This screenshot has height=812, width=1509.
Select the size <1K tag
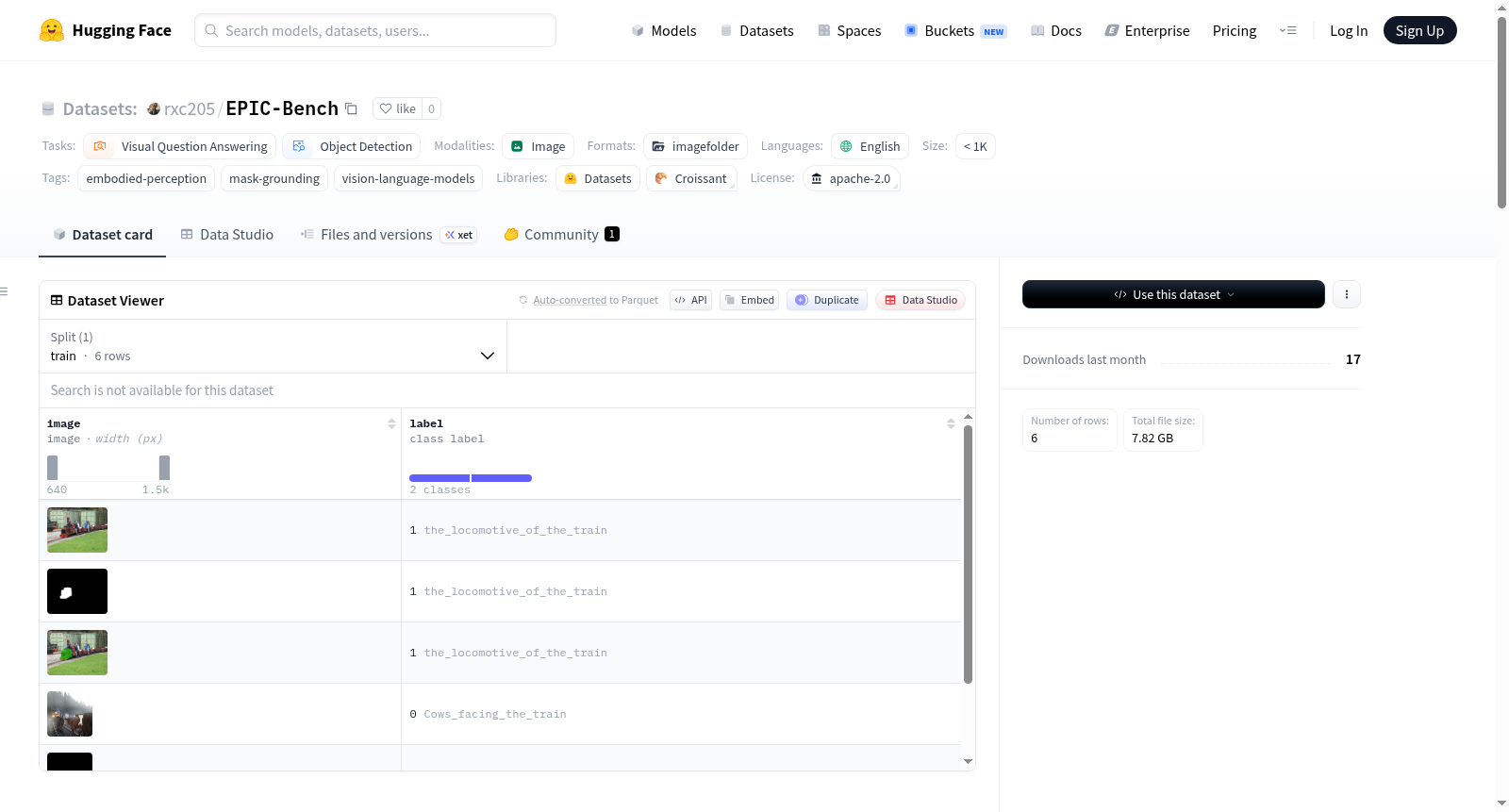pos(975,146)
